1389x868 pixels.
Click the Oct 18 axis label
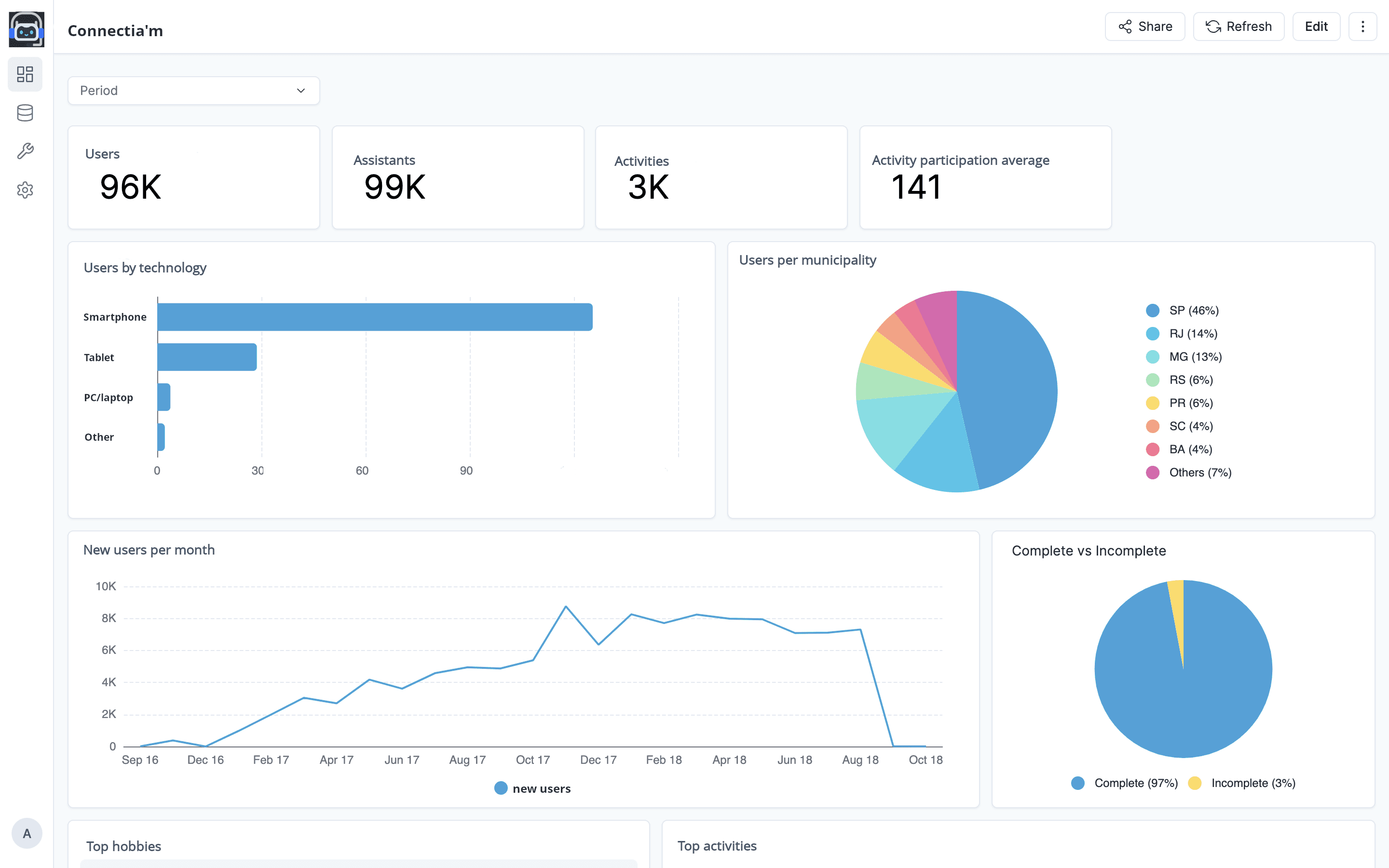point(926,759)
